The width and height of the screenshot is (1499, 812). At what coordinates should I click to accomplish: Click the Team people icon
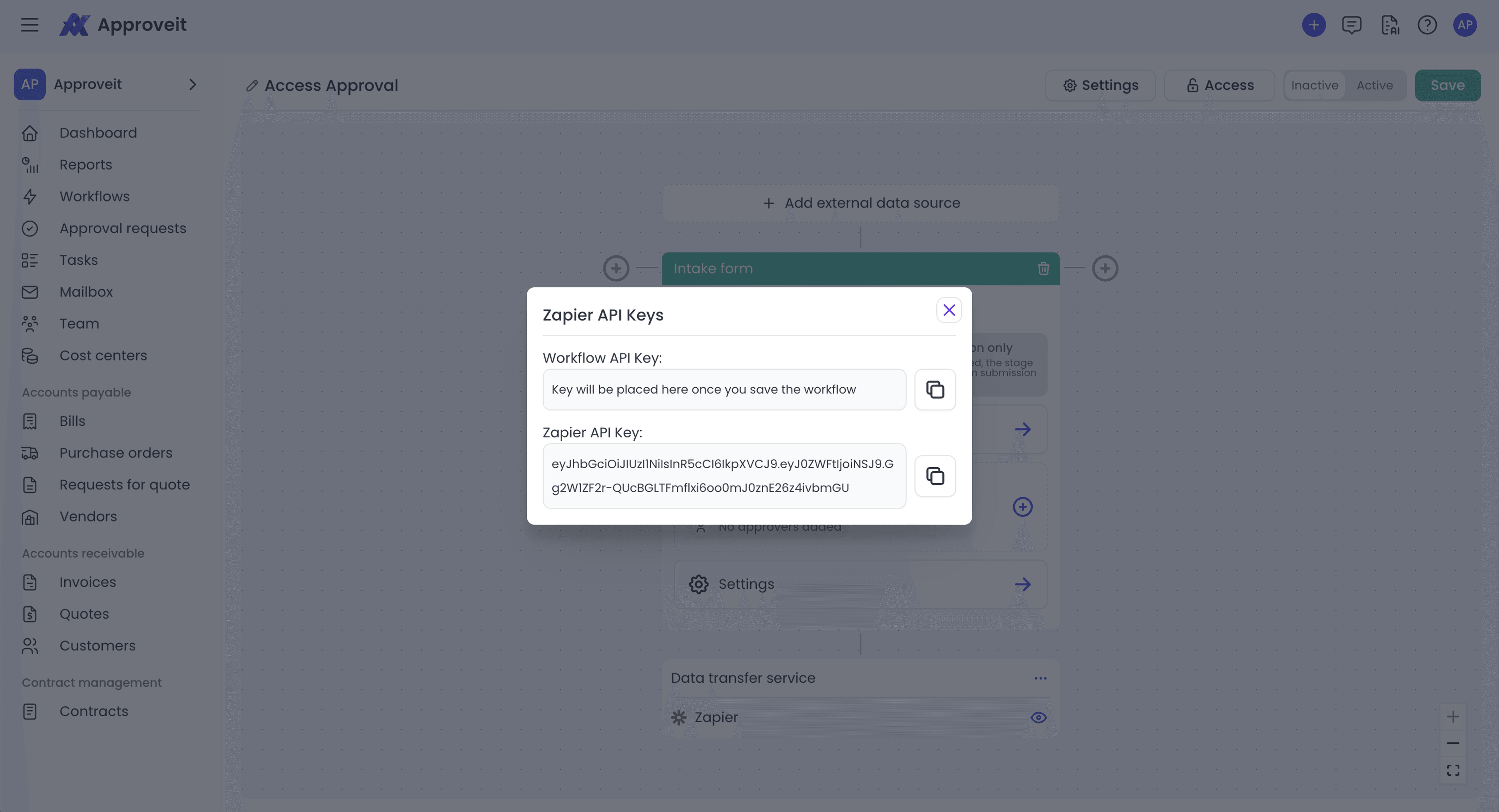[30, 324]
